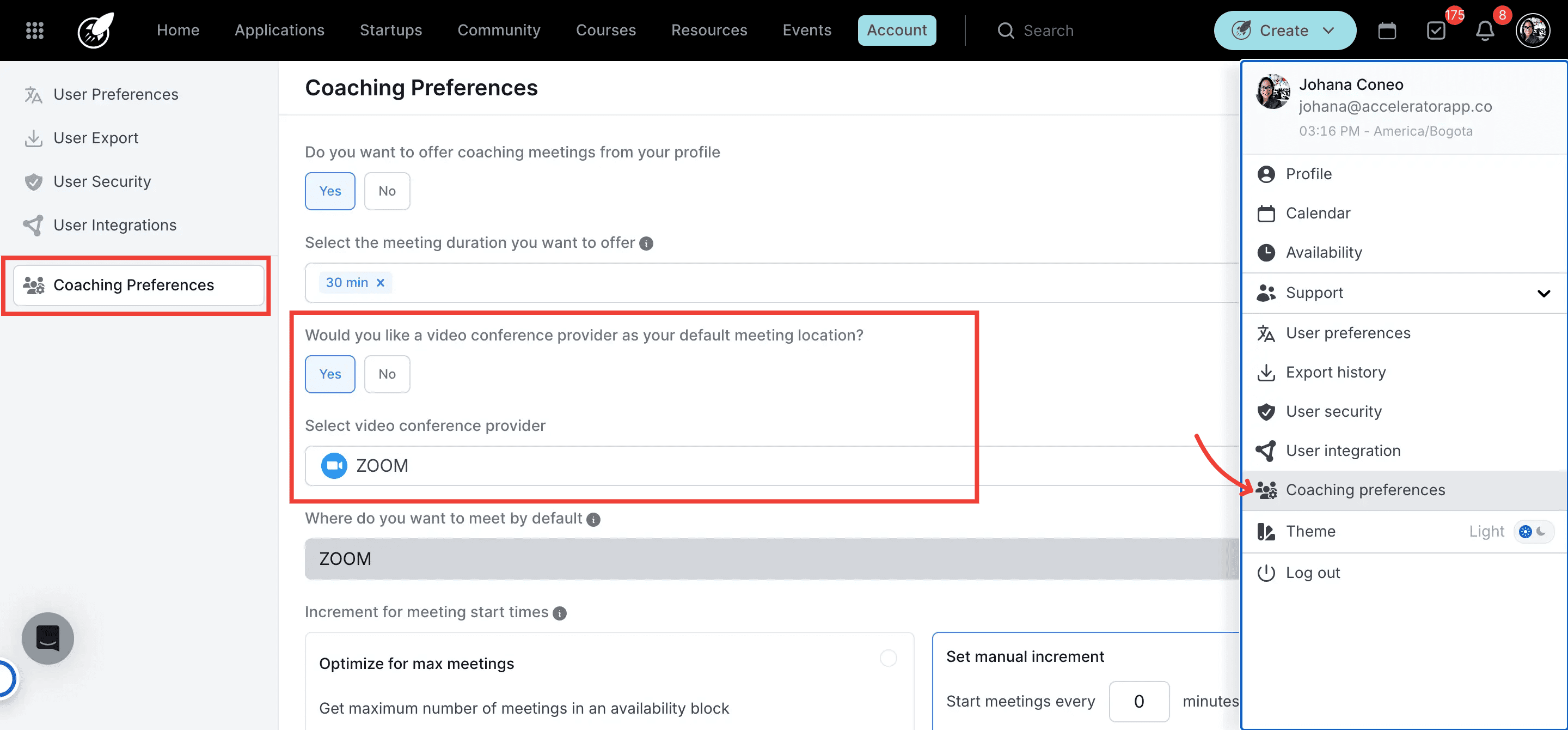The image size is (1568, 730).
Task: Click the rocket logo in top bar
Action: [94, 30]
